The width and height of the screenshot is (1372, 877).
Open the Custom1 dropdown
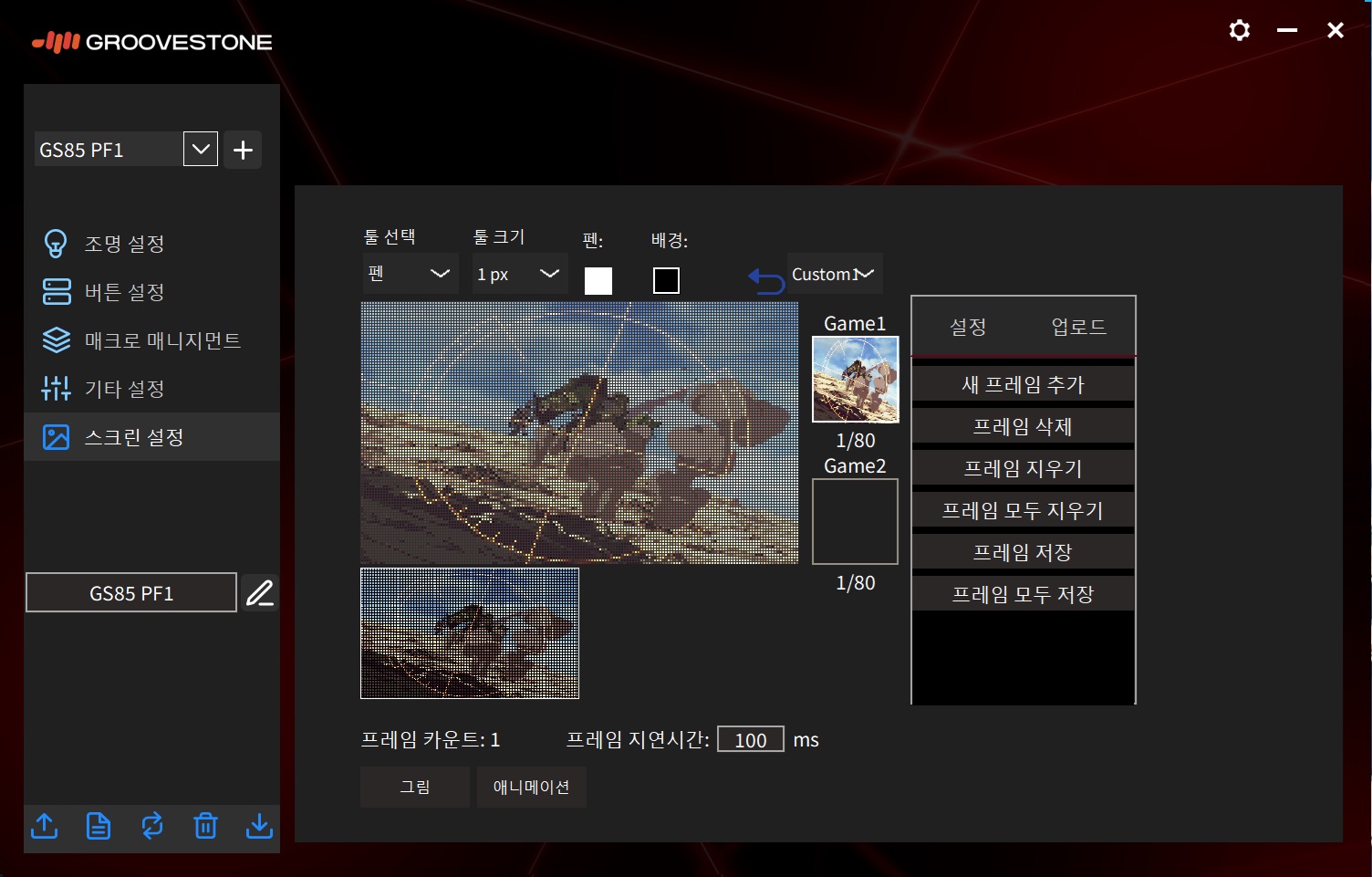pyautogui.click(x=834, y=274)
